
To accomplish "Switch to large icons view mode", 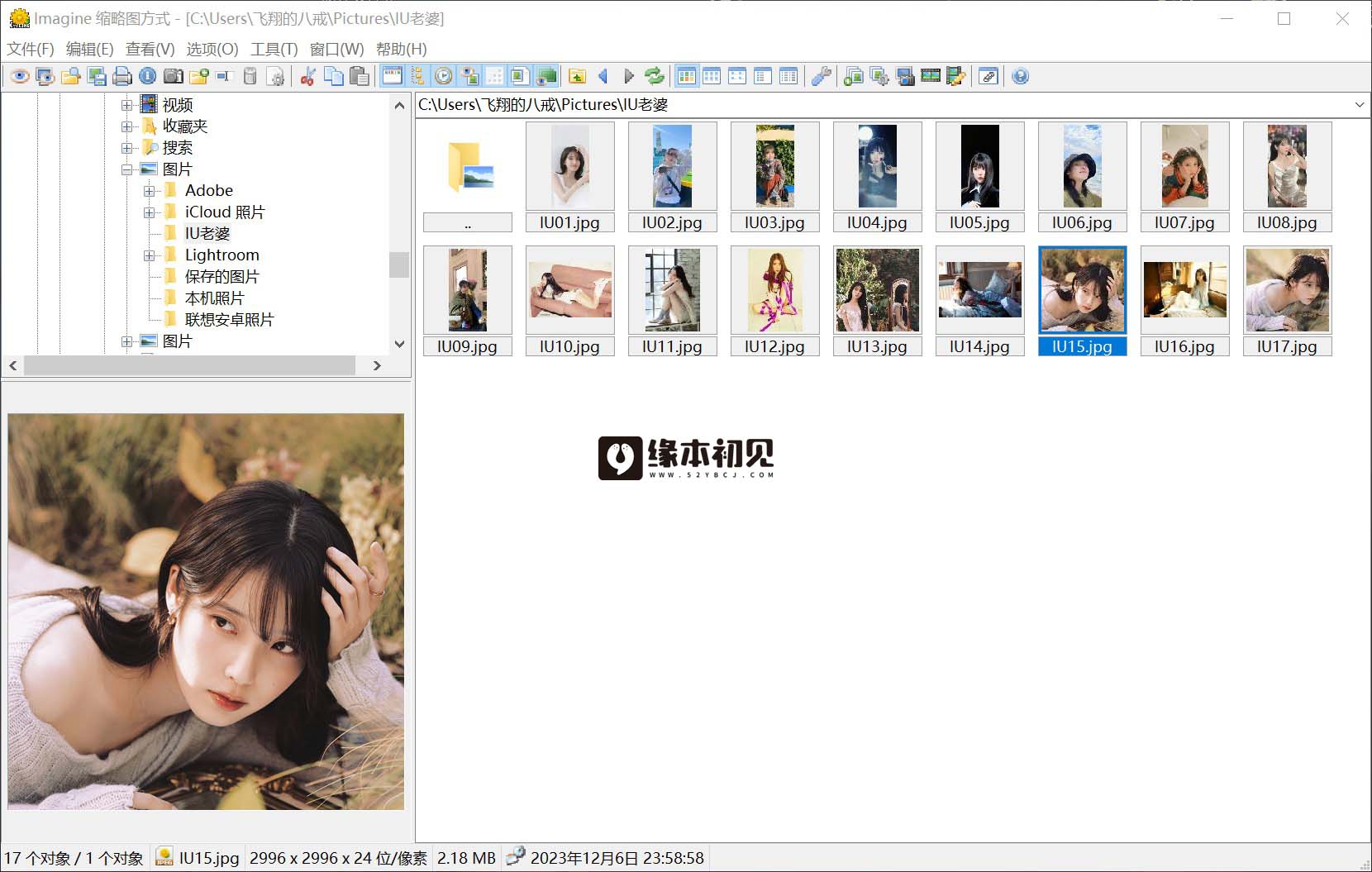I will point(712,77).
